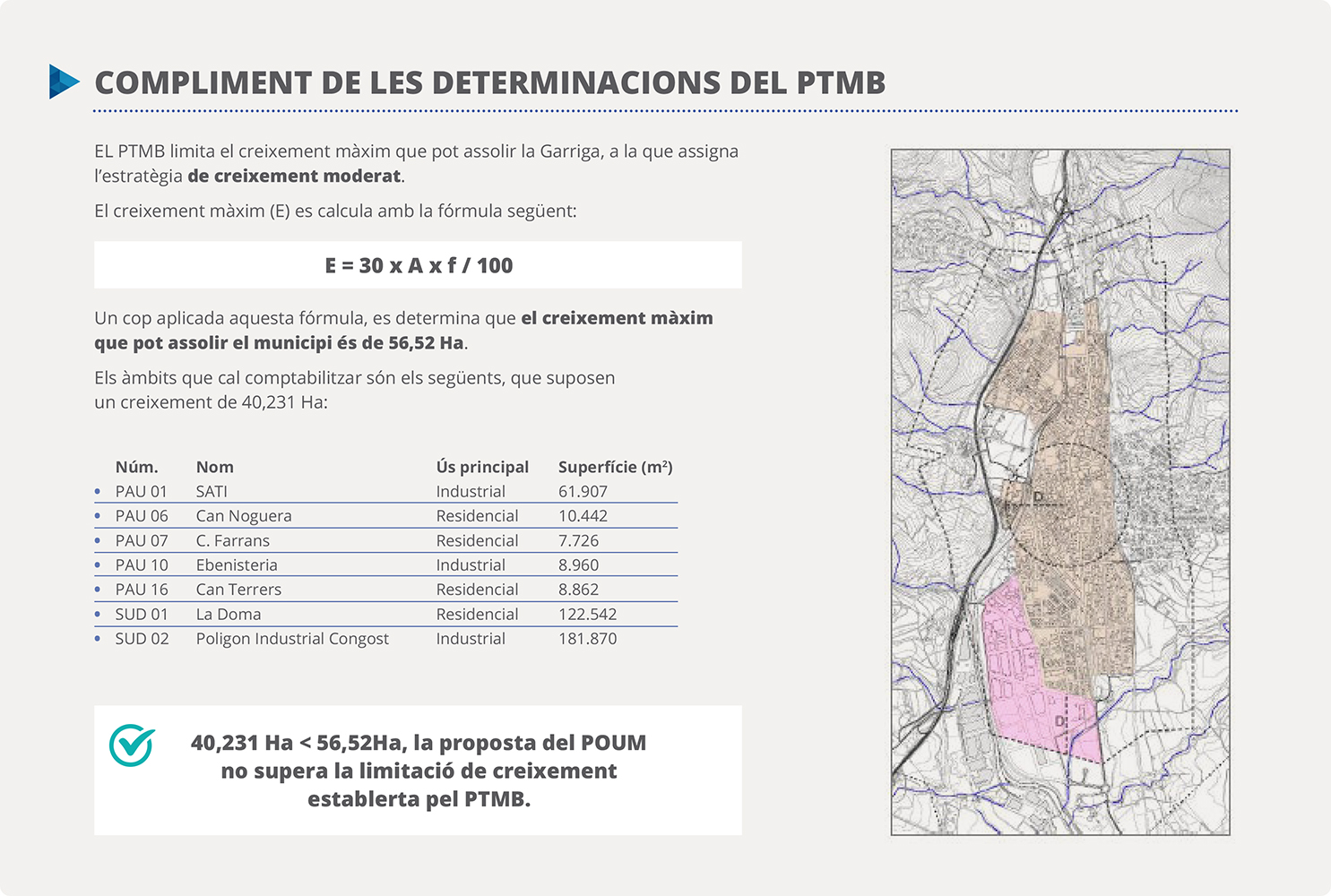Select 'Poligon Industrial Congost' in the table
The height and width of the screenshot is (896, 1331).
point(292,639)
